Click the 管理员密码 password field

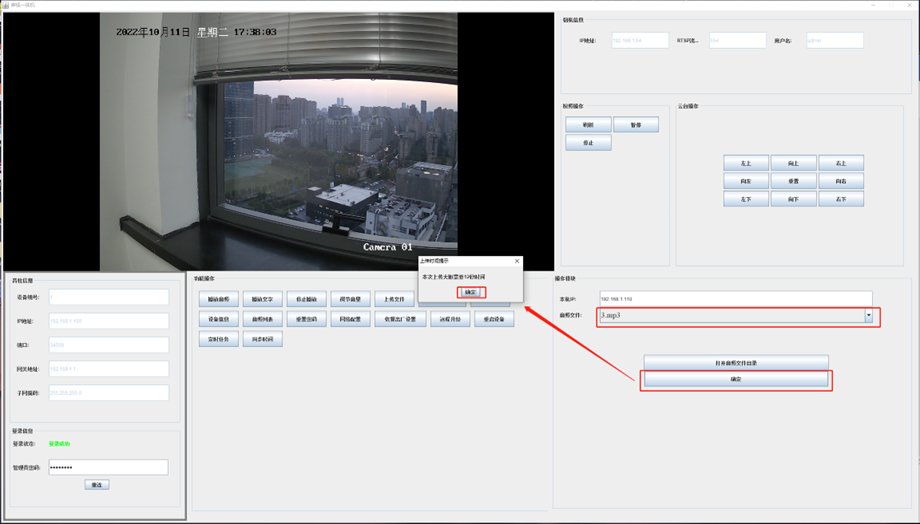(x=108, y=467)
